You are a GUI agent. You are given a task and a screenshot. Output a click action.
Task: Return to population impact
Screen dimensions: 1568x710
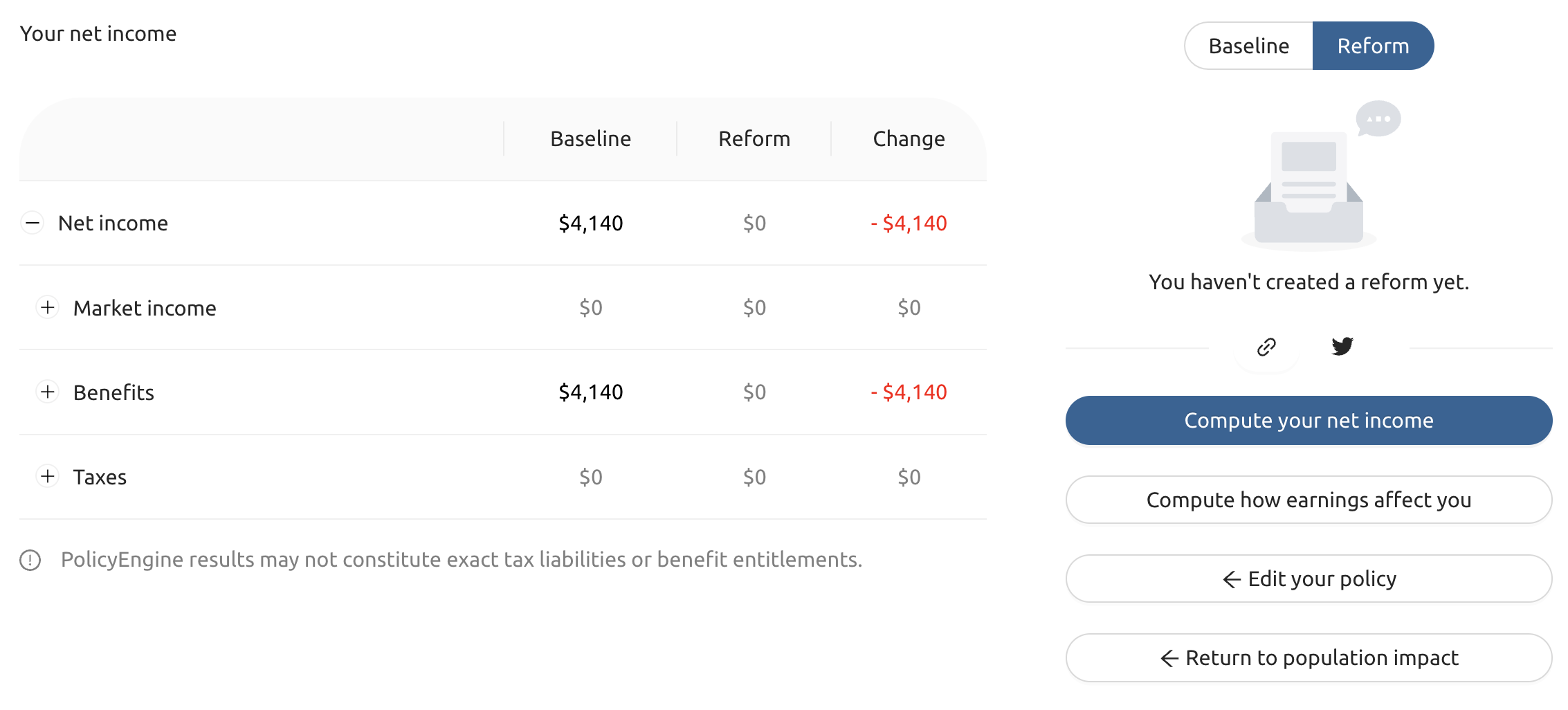[1308, 658]
